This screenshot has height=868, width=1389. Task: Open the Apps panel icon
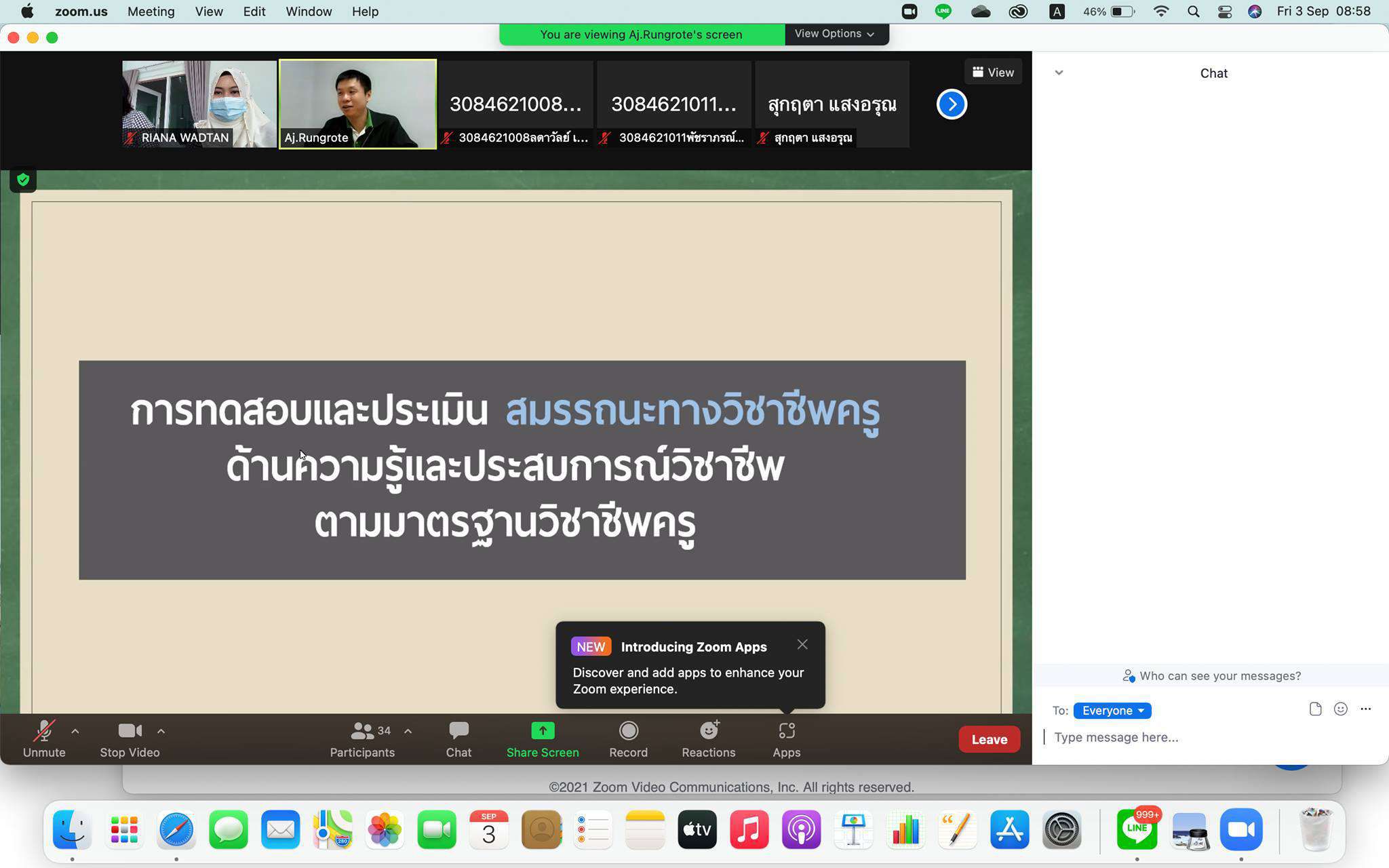(x=786, y=738)
